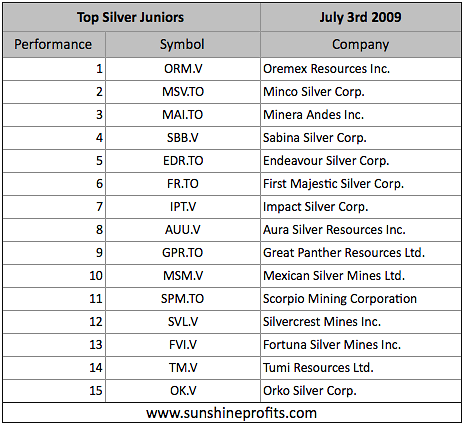Select the MSV.TO symbol cell
Image resolution: width=465 pixels, height=426 pixels.
point(183,92)
